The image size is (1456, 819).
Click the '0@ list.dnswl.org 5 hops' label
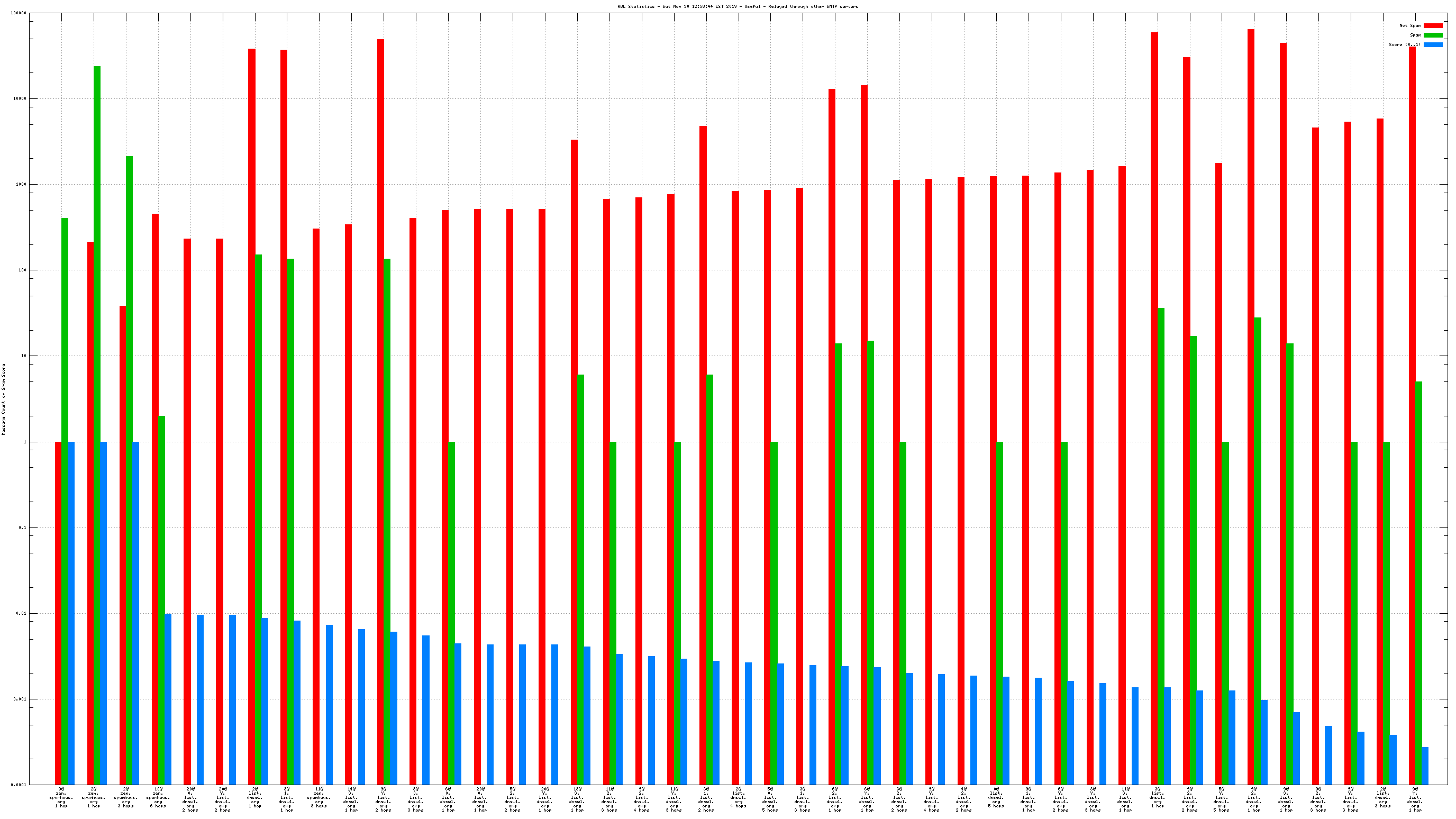coord(996,797)
